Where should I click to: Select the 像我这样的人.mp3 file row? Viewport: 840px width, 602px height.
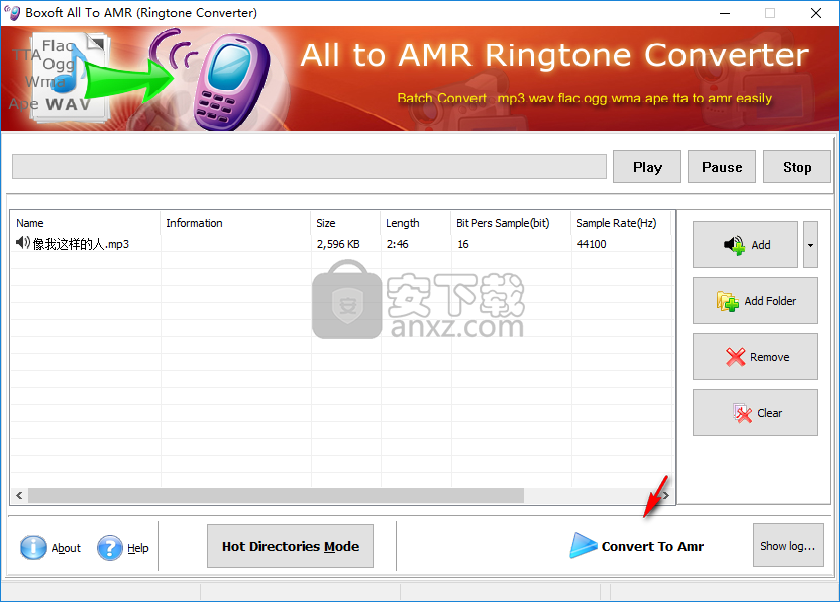point(341,244)
